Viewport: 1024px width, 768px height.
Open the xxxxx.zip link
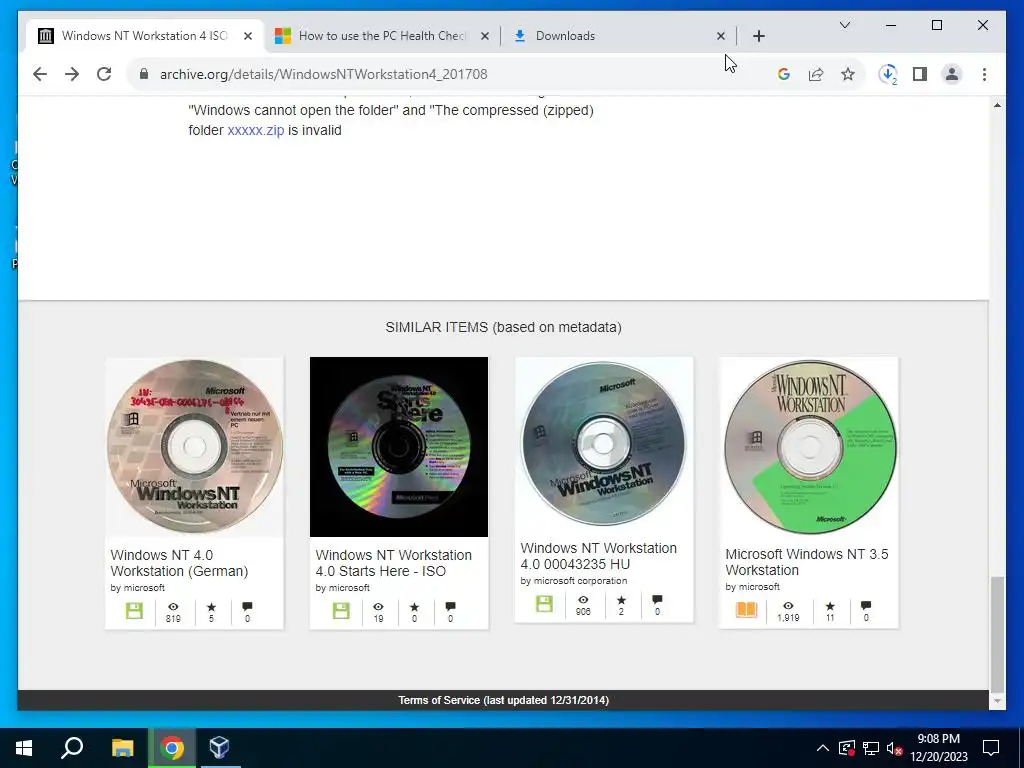click(255, 130)
